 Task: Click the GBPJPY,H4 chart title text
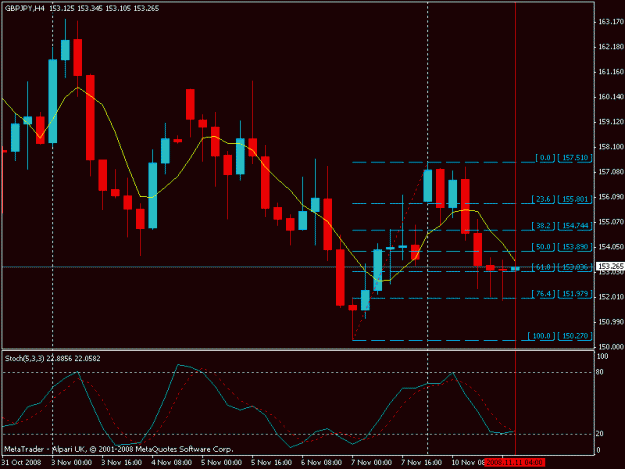tap(25, 8)
